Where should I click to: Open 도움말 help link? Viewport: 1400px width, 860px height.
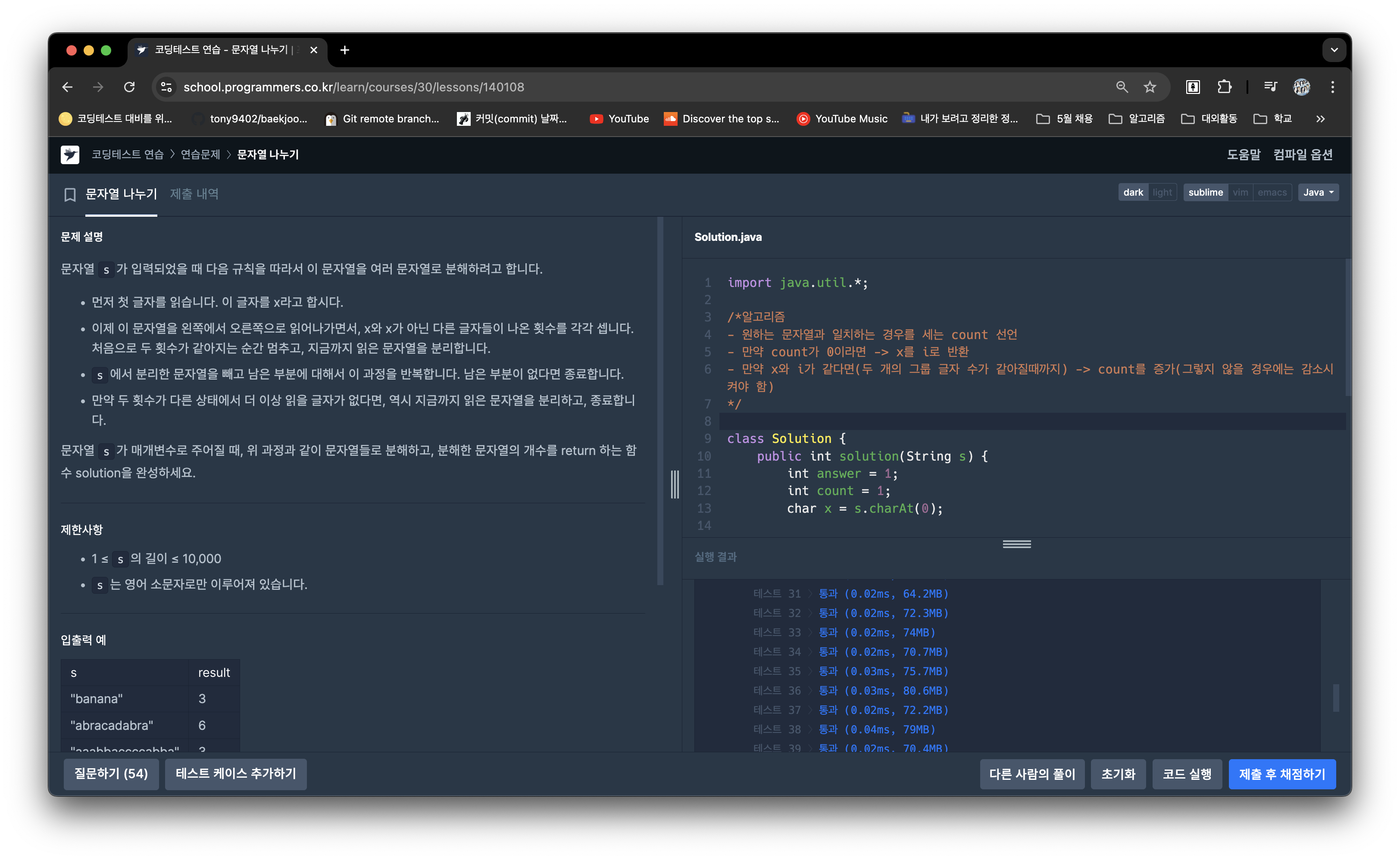pos(1244,155)
